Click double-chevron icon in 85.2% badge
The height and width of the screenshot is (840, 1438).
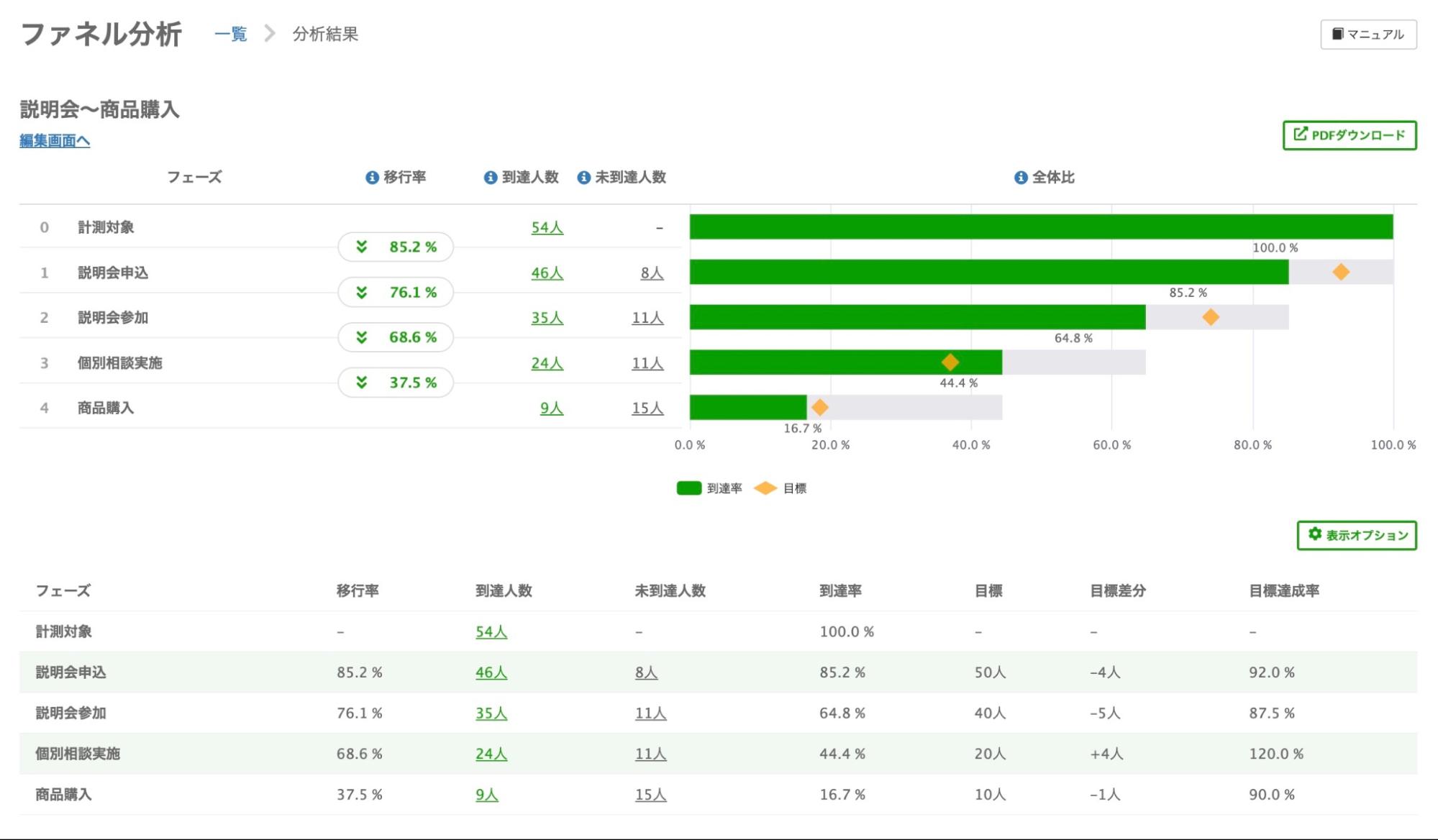pos(362,247)
